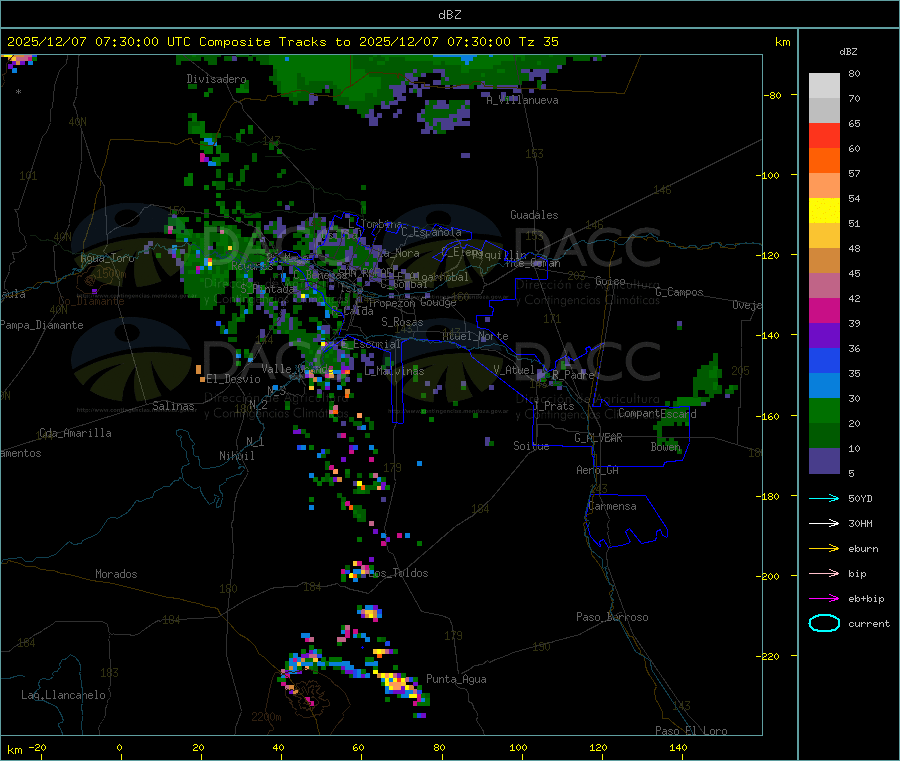
Task: Click the 'G_ALVEAR' map label
Action: coord(598,438)
